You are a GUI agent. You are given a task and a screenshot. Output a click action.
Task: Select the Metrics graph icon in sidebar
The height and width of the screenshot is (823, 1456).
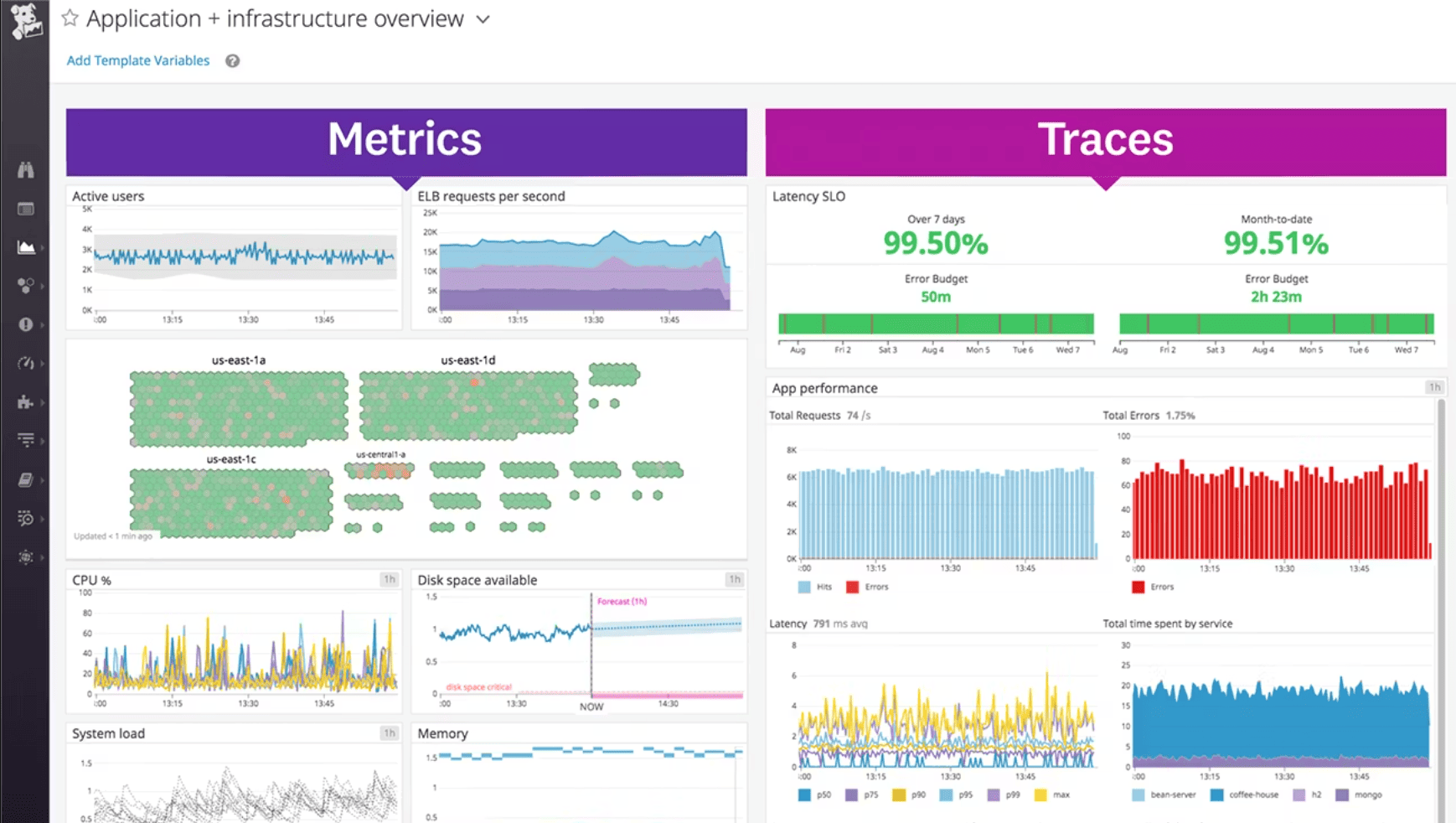pos(26,248)
